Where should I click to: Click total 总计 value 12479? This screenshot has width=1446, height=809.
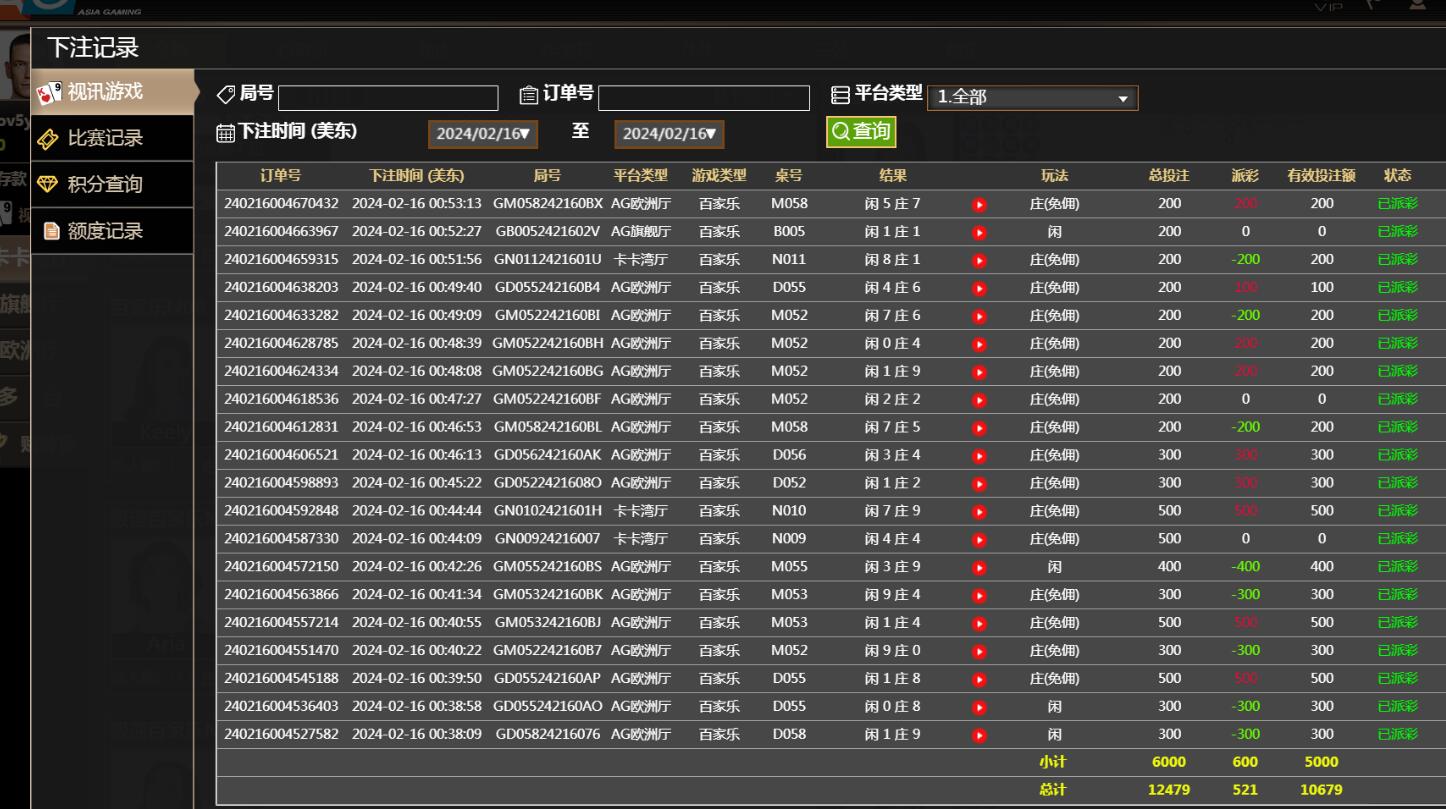pyautogui.click(x=1169, y=790)
